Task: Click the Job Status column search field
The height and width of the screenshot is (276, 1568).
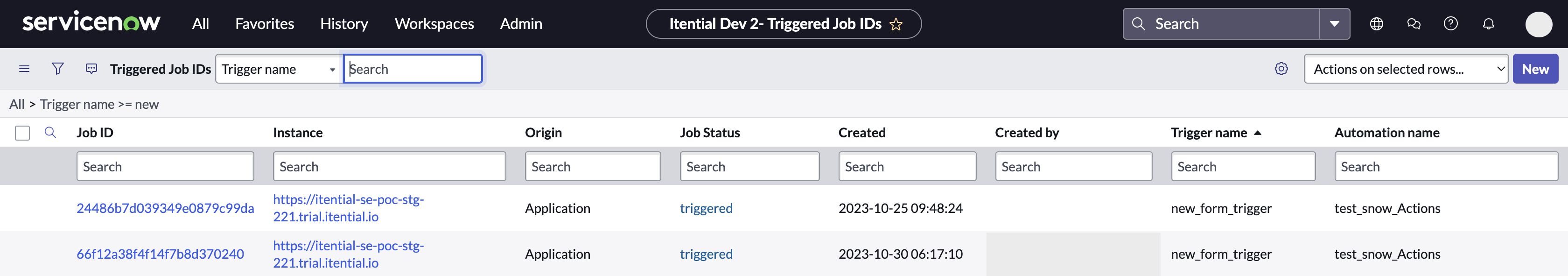Action: [x=749, y=167]
